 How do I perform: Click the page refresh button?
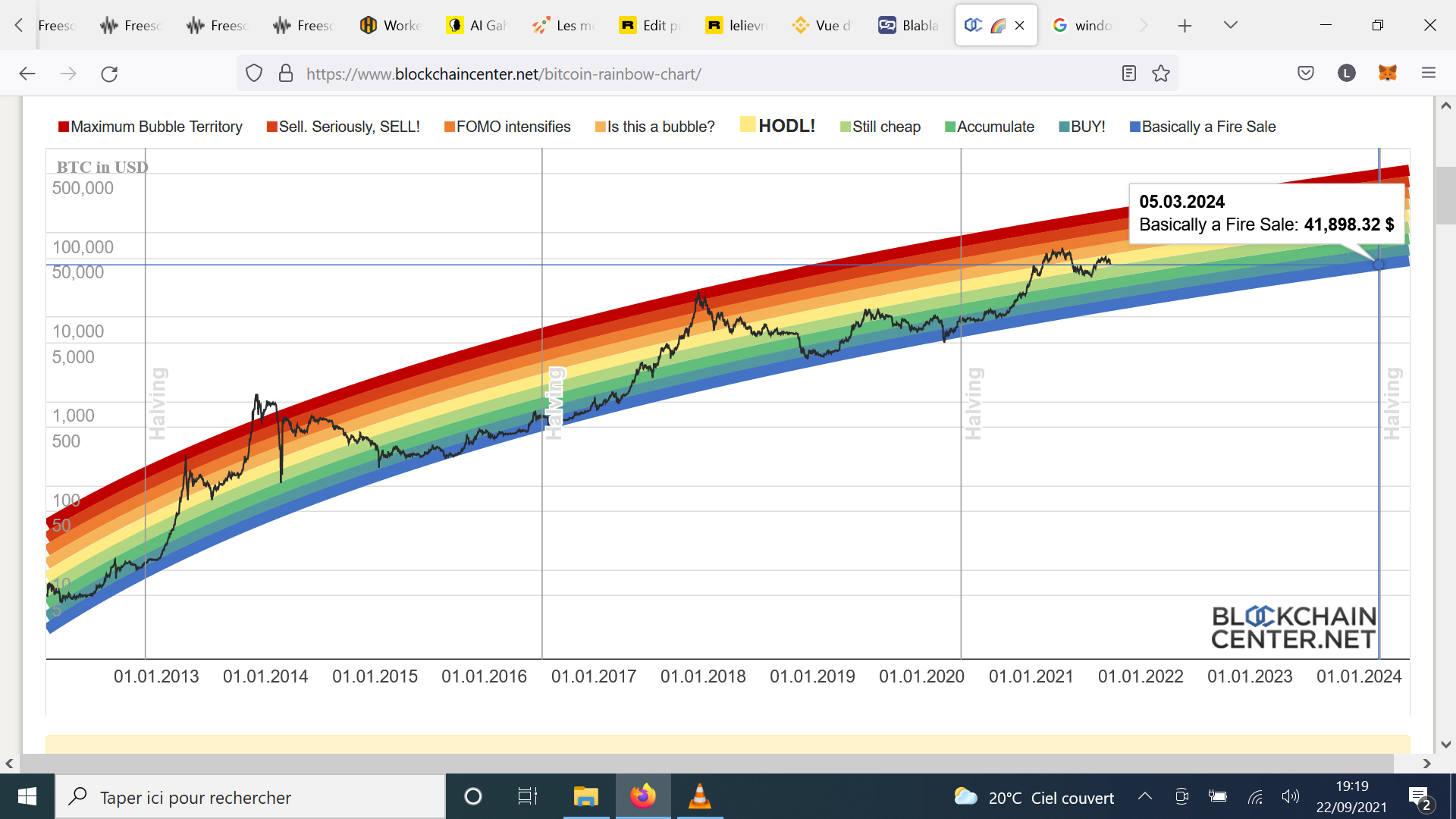(x=110, y=72)
